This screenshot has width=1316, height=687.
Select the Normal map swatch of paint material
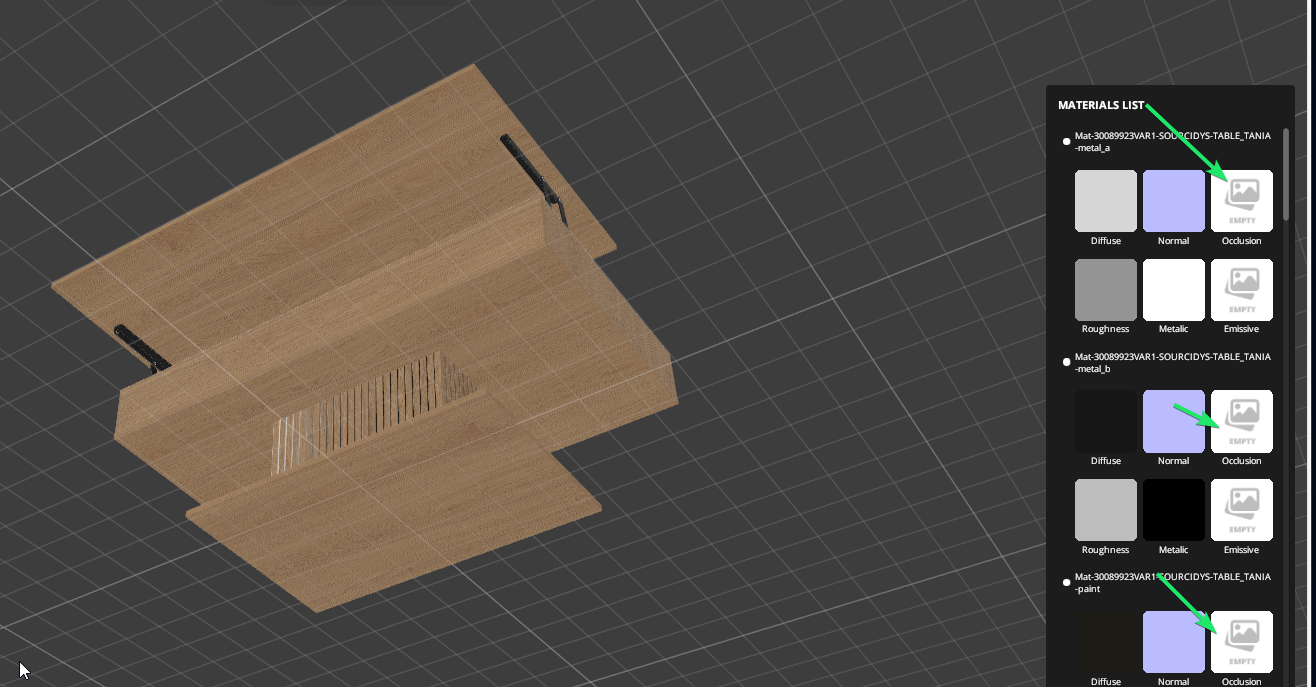(1174, 642)
